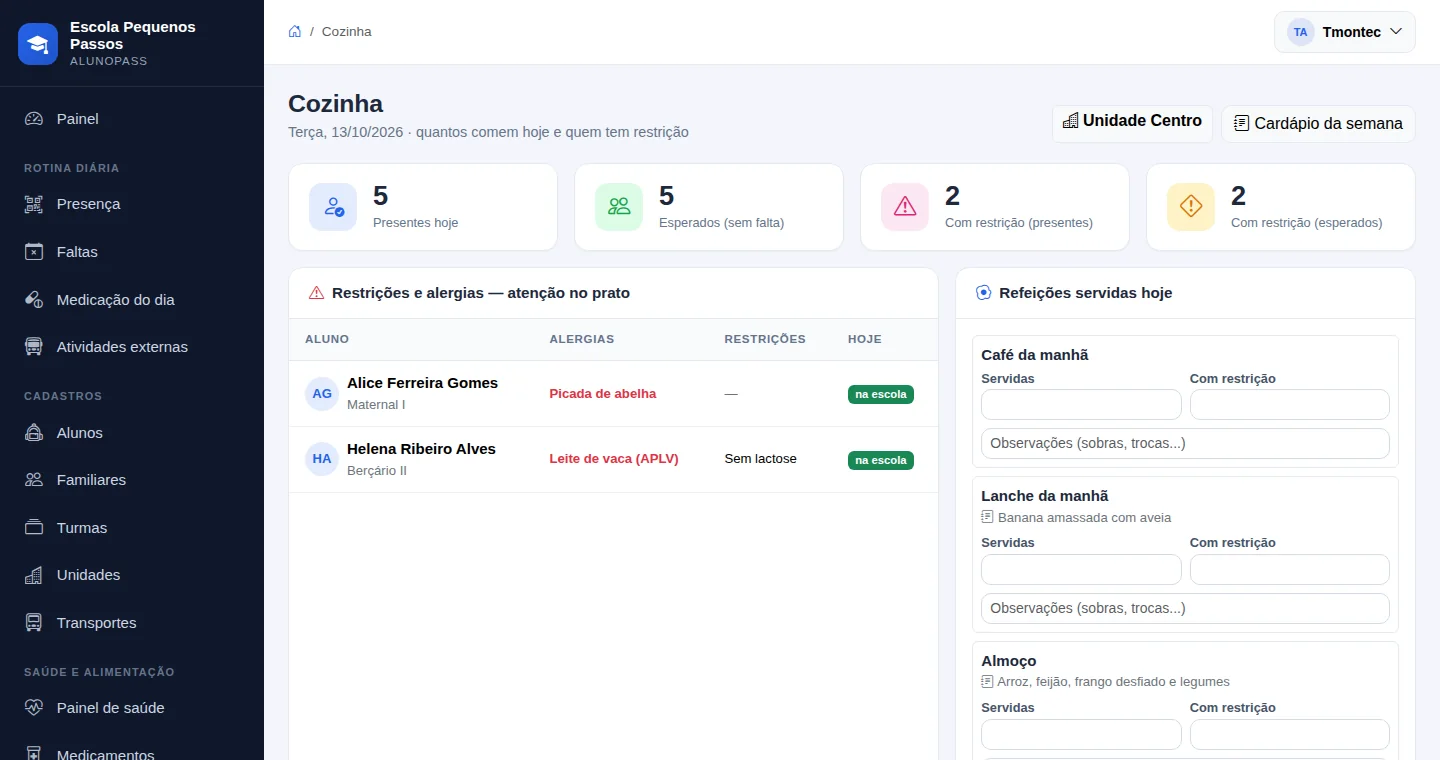This screenshot has height=760, width=1440.
Task: Select Helena Ribeiro Alves name
Action: click(x=421, y=449)
